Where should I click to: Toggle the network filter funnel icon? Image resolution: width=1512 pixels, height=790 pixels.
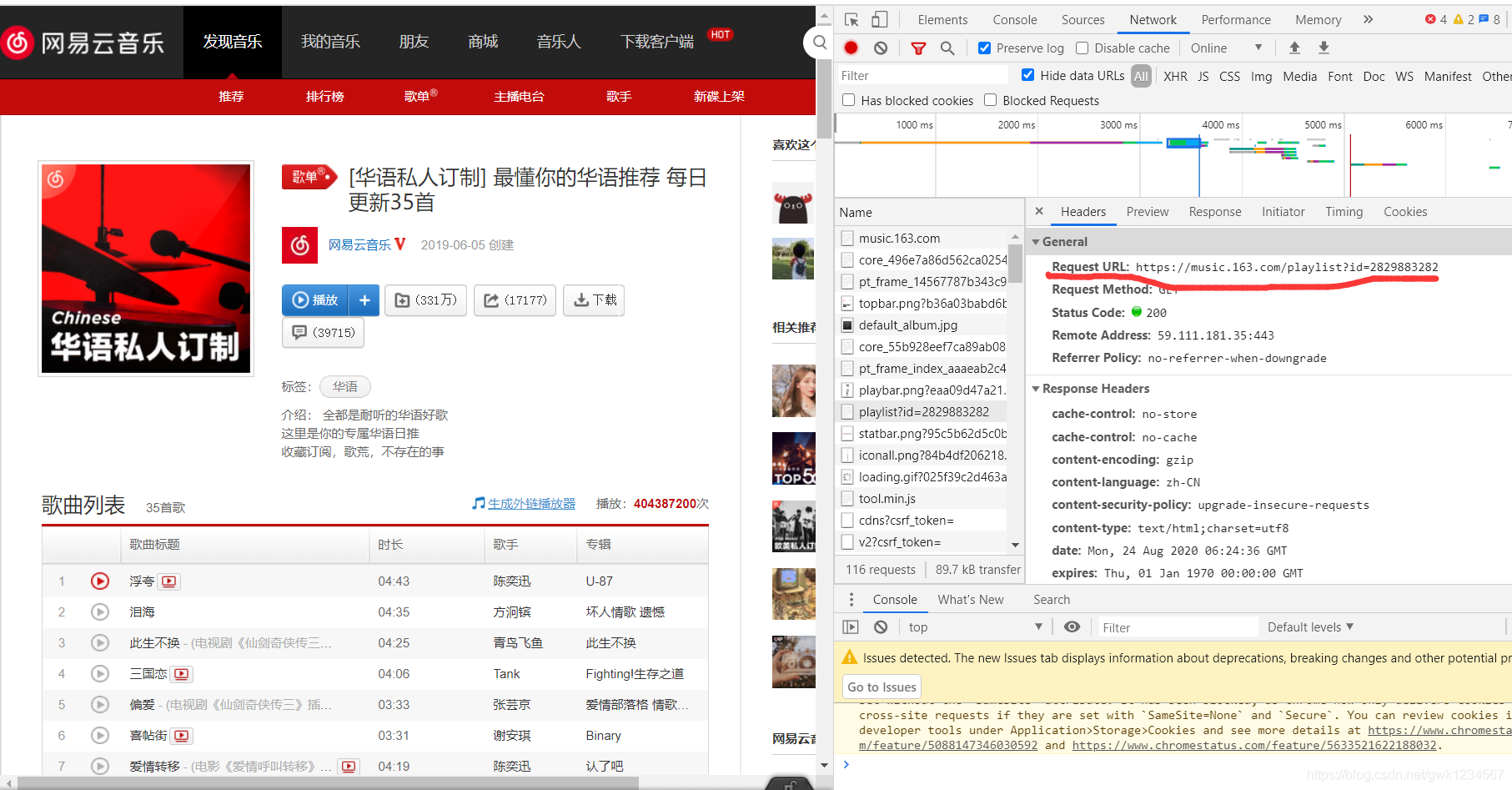pyautogui.click(x=918, y=48)
